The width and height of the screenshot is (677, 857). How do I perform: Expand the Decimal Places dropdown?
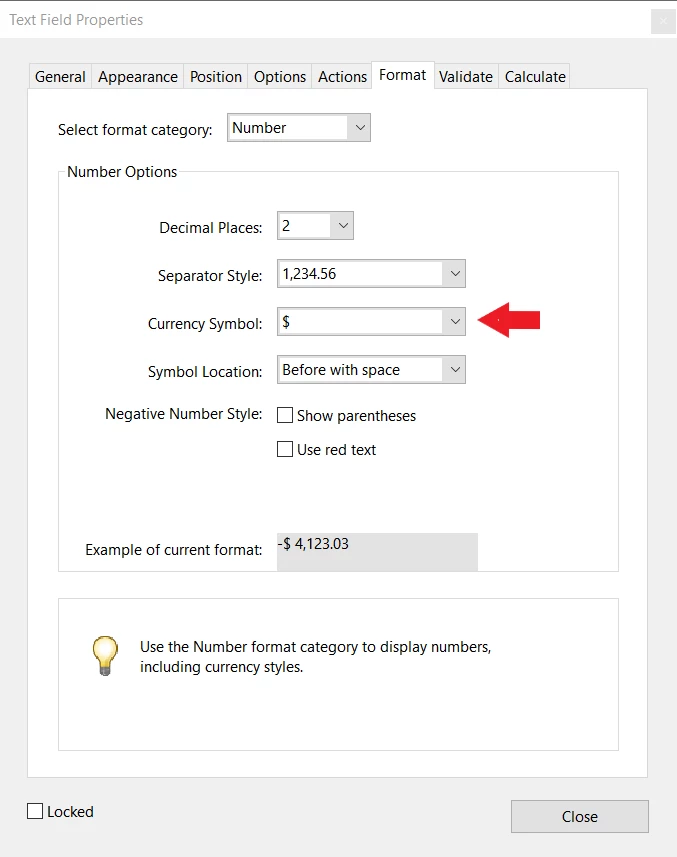pyautogui.click(x=315, y=226)
